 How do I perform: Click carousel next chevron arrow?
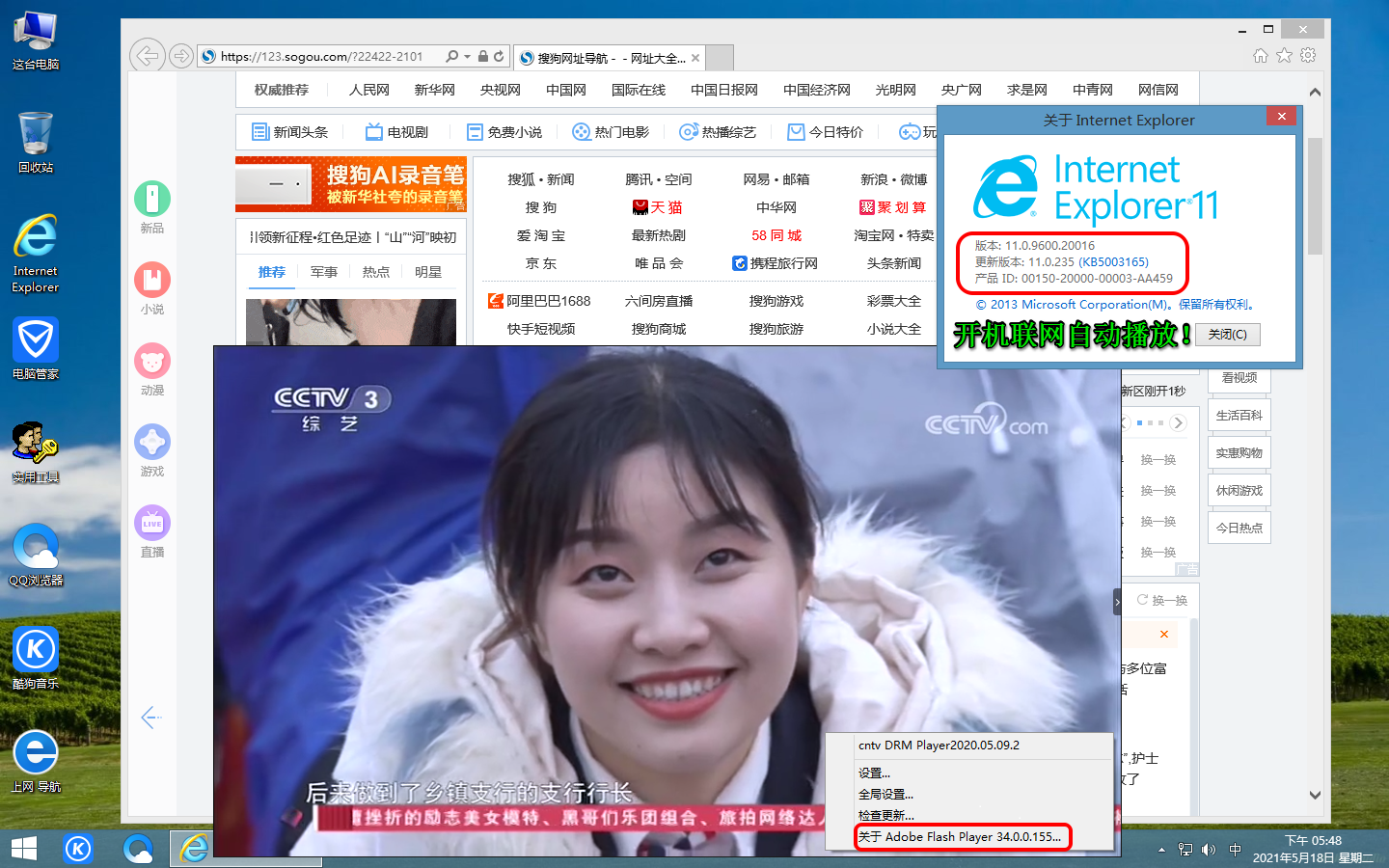[x=1178, y=422]
